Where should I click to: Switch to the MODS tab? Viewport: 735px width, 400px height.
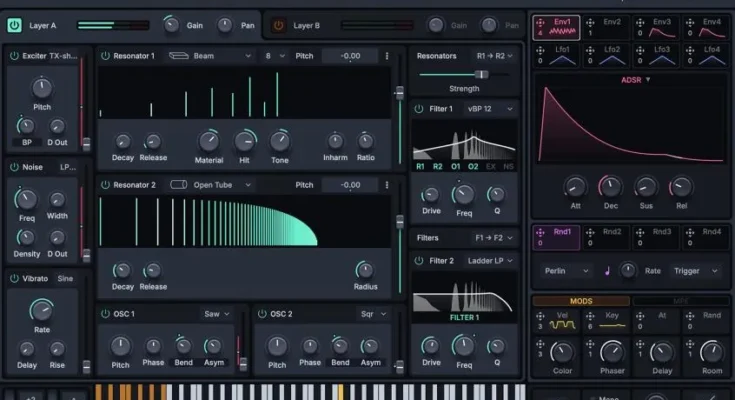tap(581, 301)
